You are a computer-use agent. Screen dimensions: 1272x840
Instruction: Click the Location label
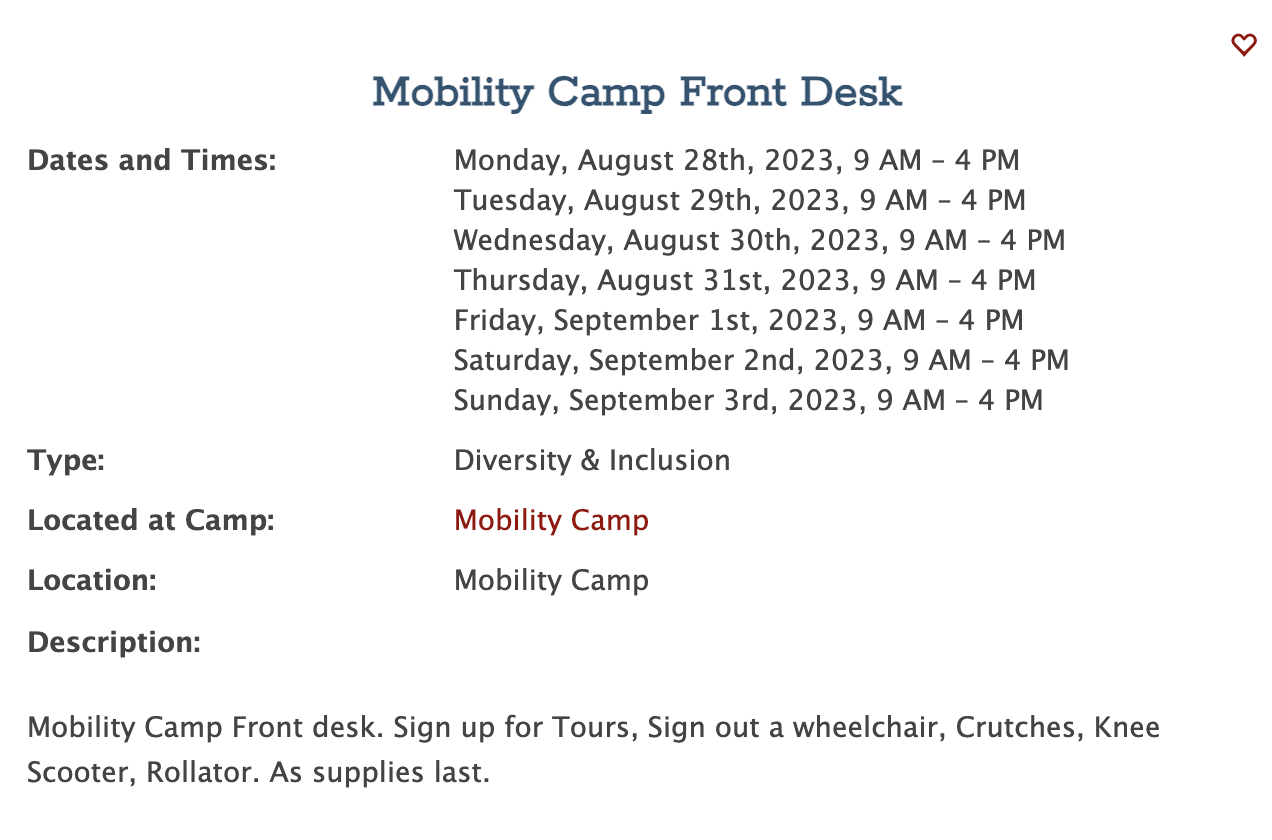pos(92,580)
